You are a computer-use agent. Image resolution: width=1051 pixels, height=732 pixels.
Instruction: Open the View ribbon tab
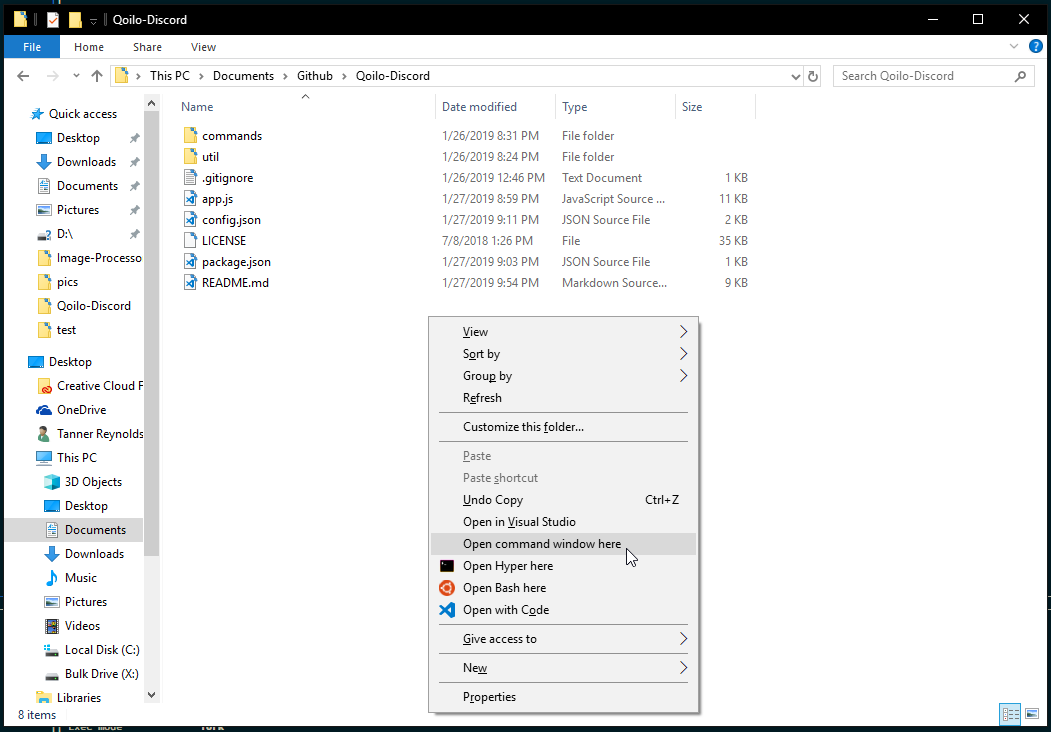pyautogui.click(x=203, y=47)
